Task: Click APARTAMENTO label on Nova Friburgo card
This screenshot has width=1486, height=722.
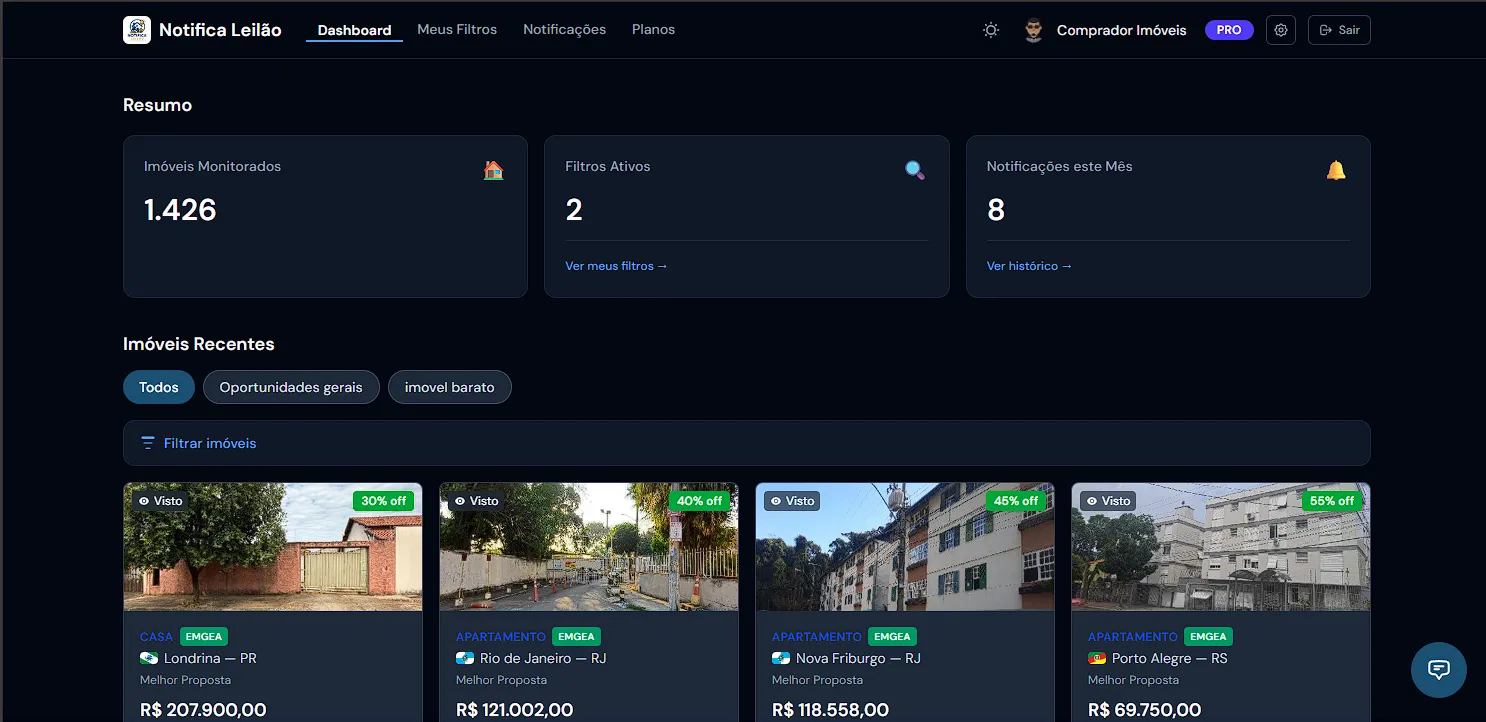Action: coord(817,637)
